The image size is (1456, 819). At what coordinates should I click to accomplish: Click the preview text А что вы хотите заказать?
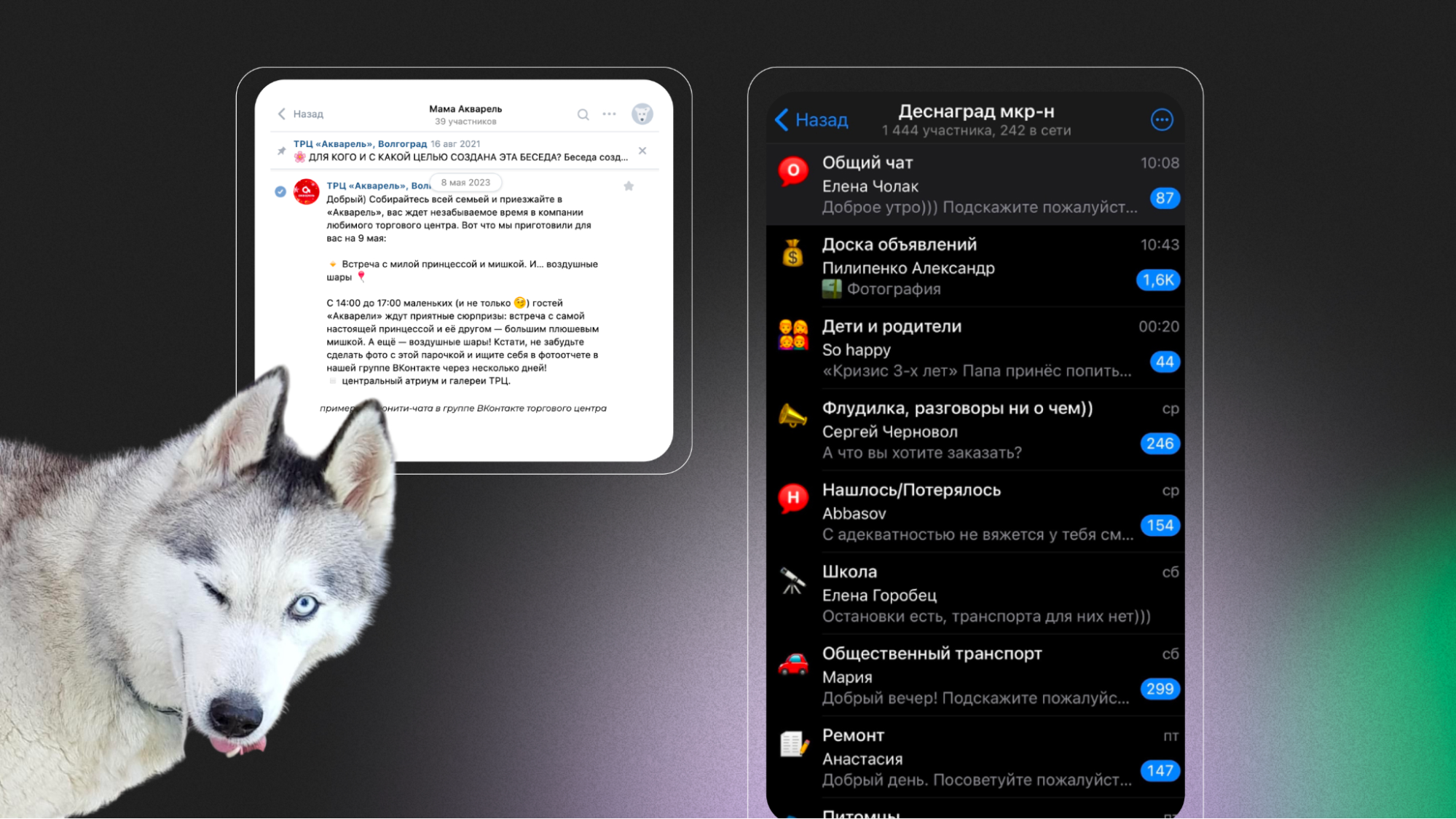[922, 453]
